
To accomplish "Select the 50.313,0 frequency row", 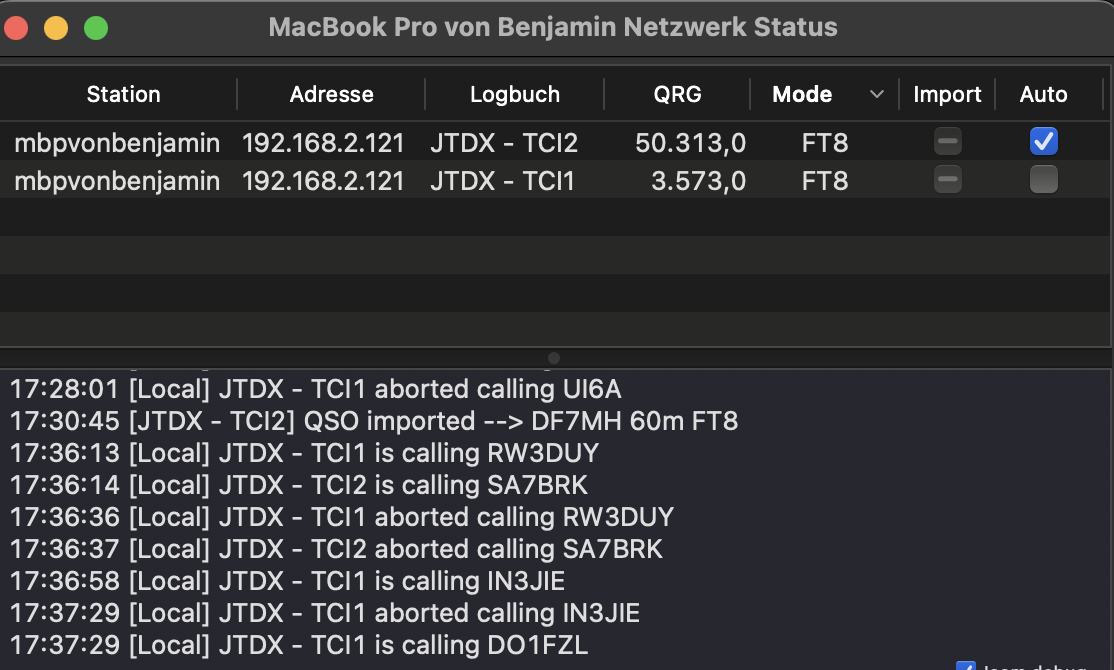I will click(554, 141).
